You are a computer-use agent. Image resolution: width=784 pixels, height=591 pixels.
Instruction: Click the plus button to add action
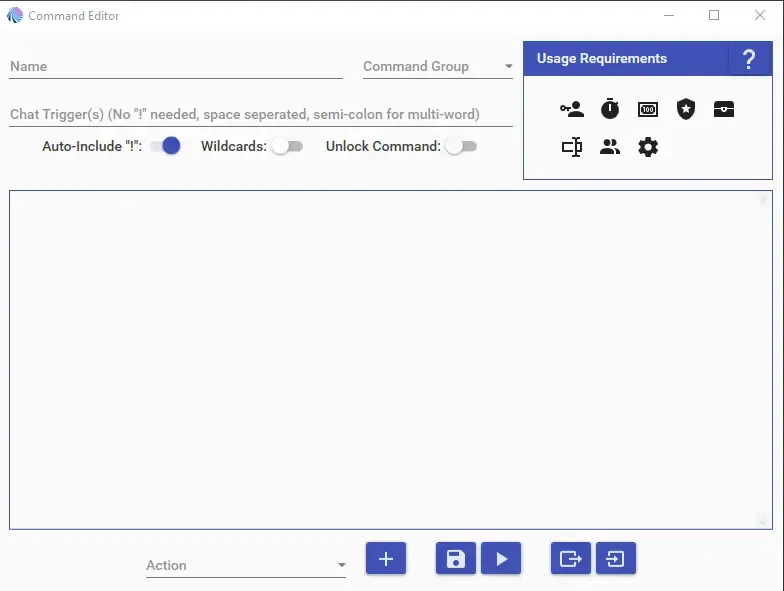[386, 559]
